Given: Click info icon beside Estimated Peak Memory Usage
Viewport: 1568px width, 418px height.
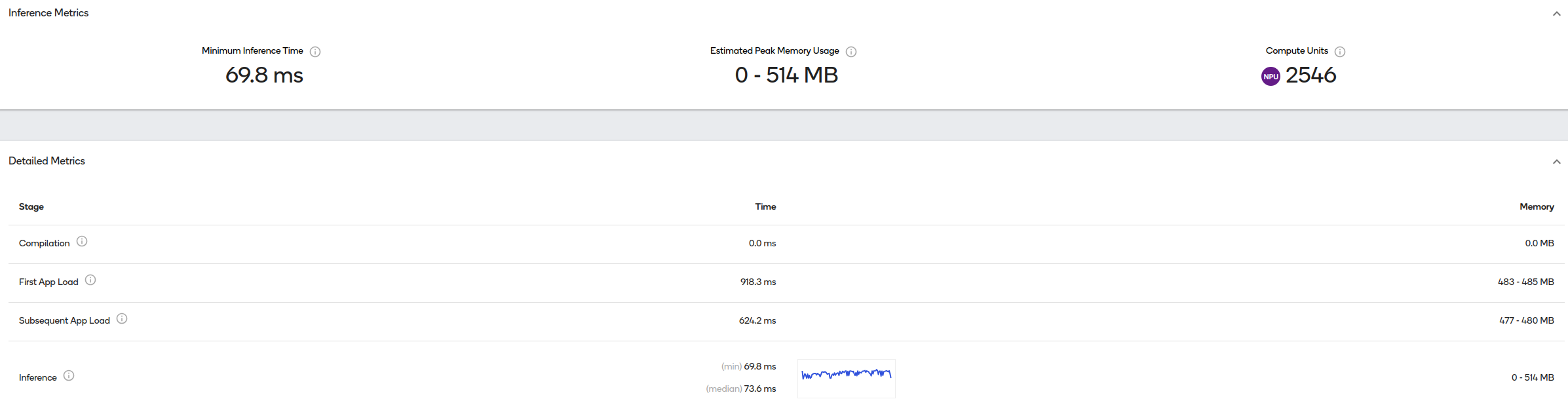Looking at the screenshot, I should pos(851,52).
